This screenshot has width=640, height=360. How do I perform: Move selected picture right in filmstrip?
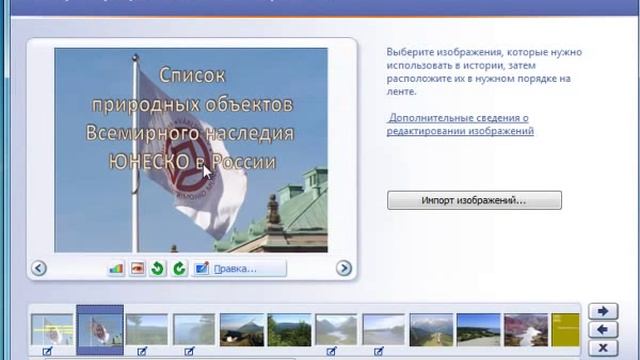pyautogui.click(x=603, y=311)
